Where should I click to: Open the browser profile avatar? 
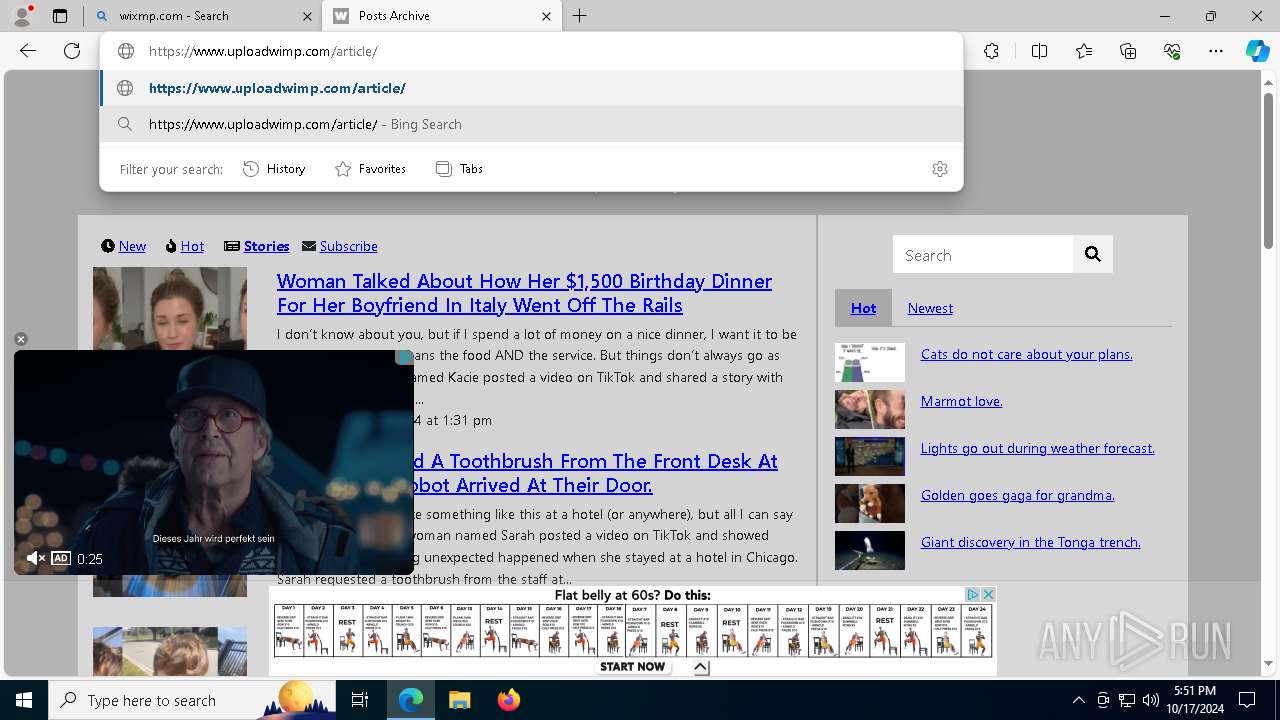pos(22,16)
